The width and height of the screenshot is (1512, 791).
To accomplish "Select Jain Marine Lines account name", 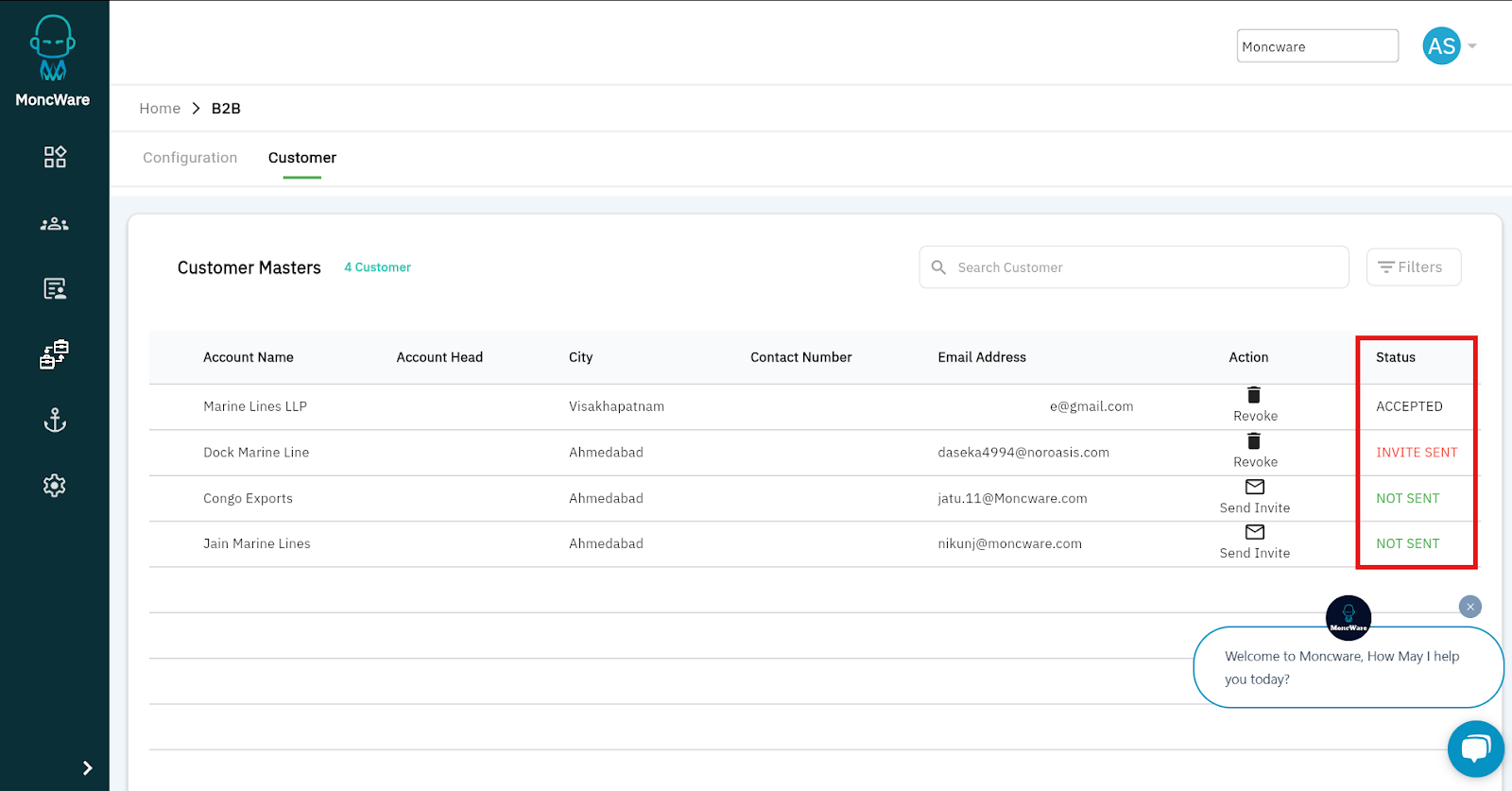I will click(257, 543).
